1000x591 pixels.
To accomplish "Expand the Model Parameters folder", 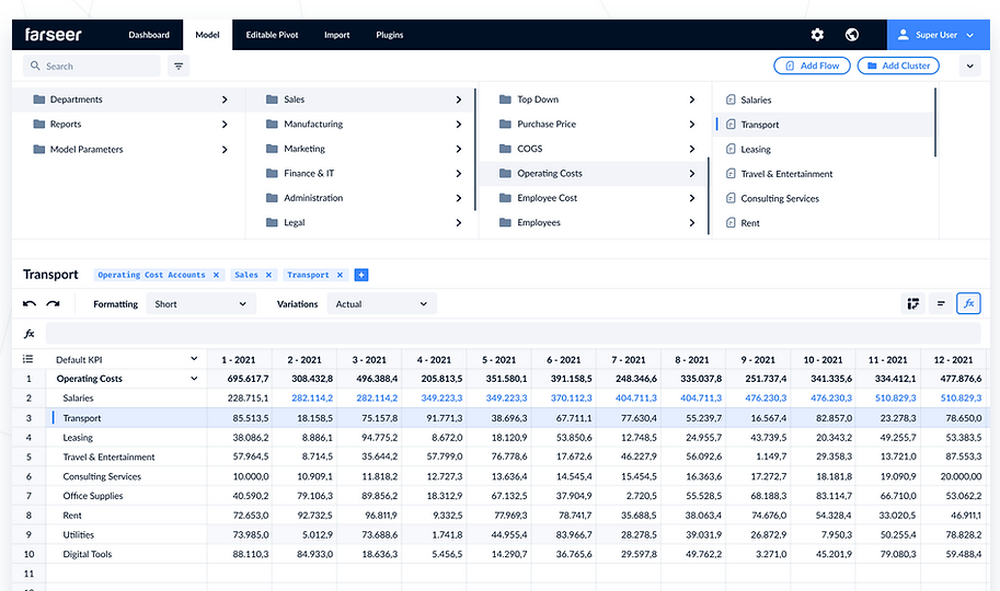I will (x=224, y=149).
